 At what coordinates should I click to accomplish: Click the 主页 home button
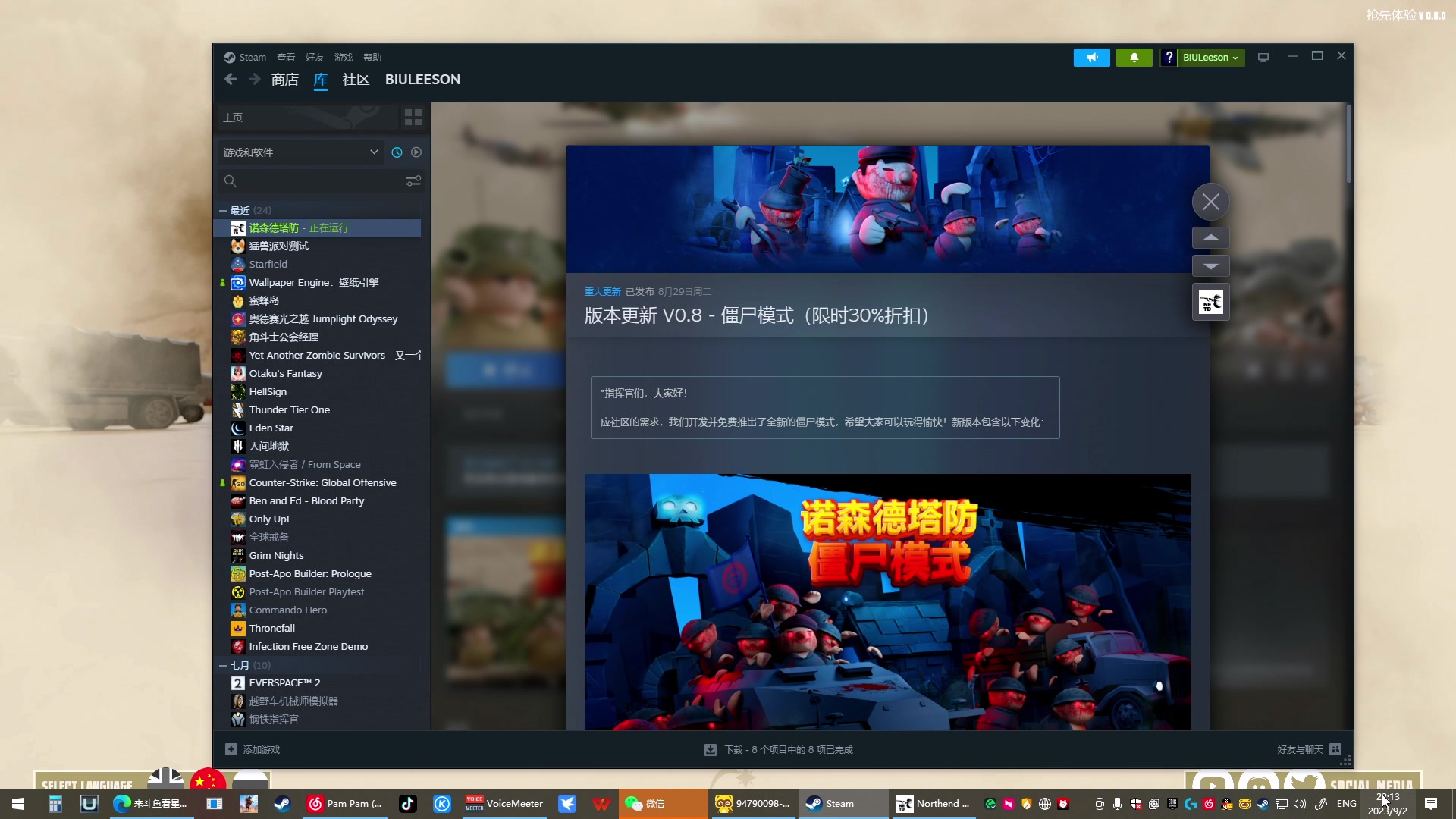click(306, 117)
